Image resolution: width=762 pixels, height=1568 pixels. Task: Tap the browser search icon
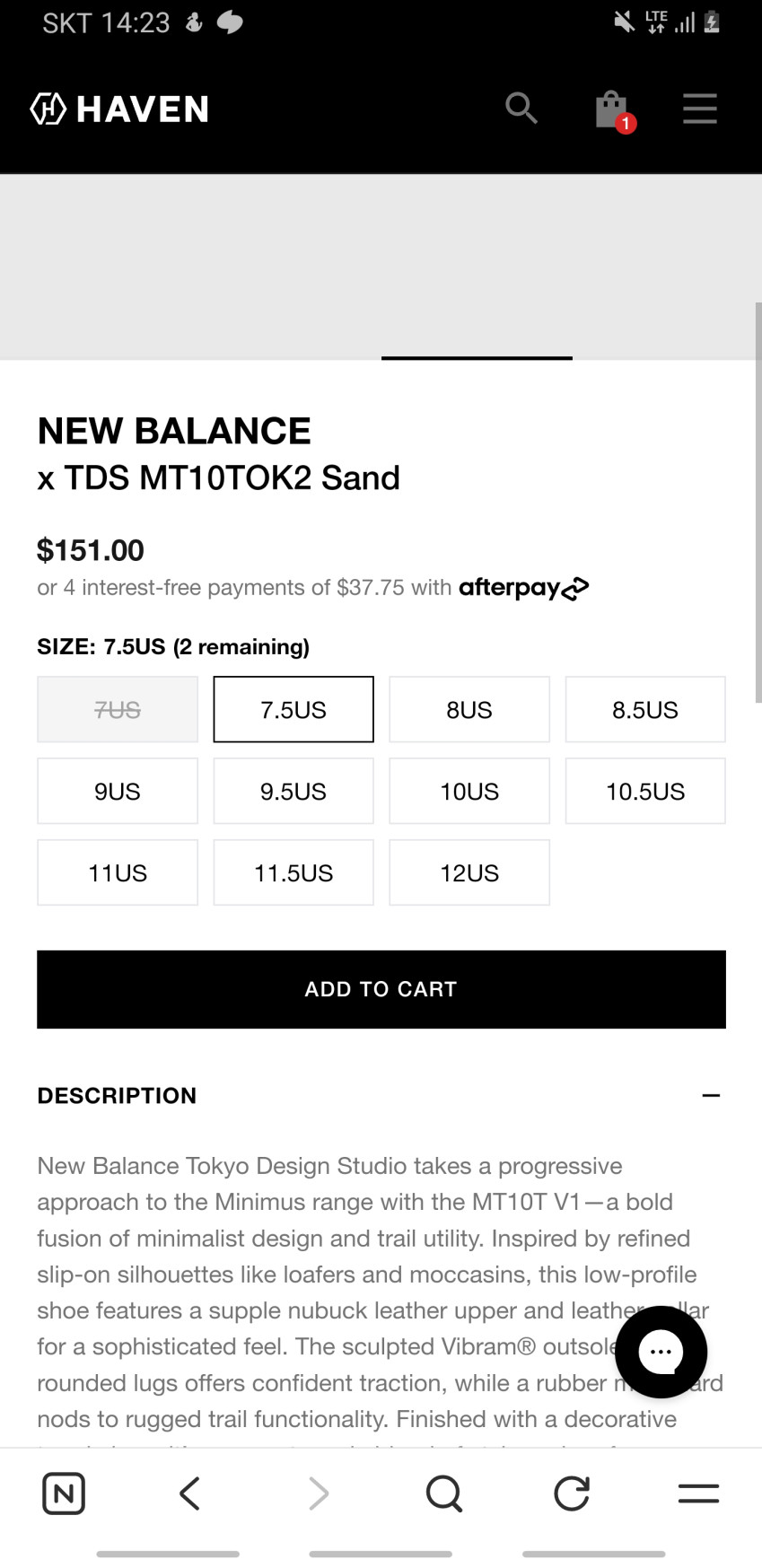pos(443,1494)
